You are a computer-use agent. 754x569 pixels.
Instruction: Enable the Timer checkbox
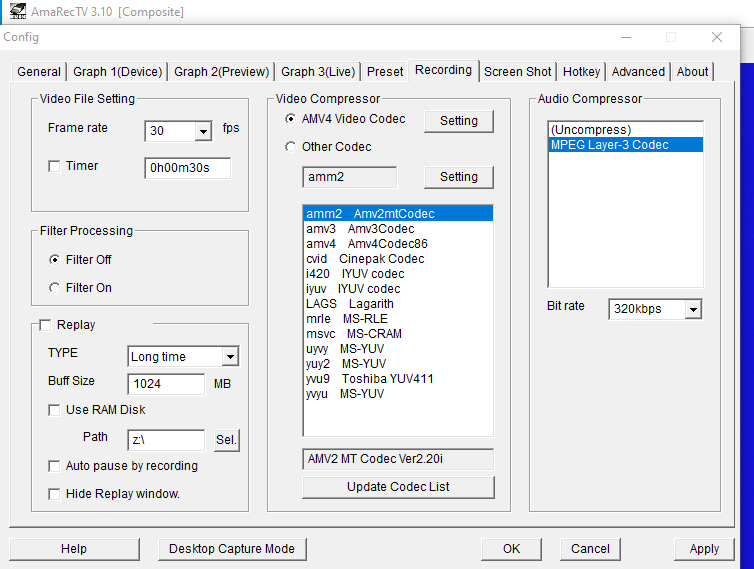(54, 166)
